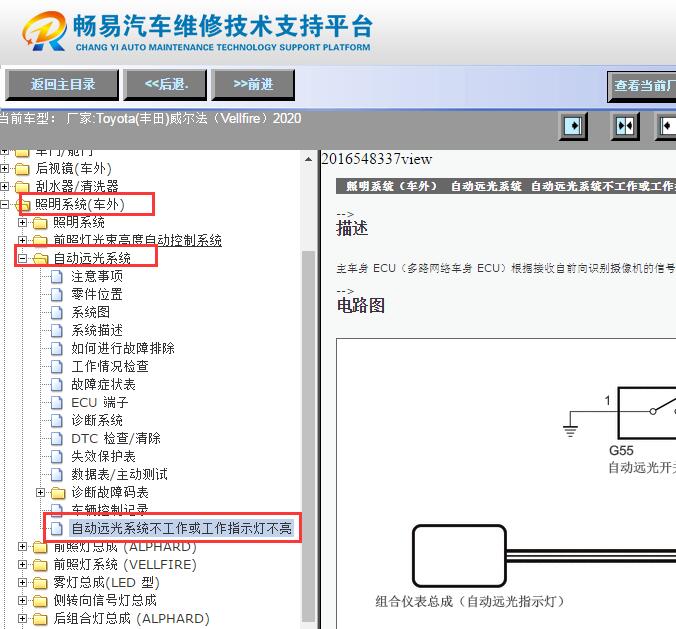
Task: Click the 侧转向信号灯总成 folder icon
Action: 40,601
